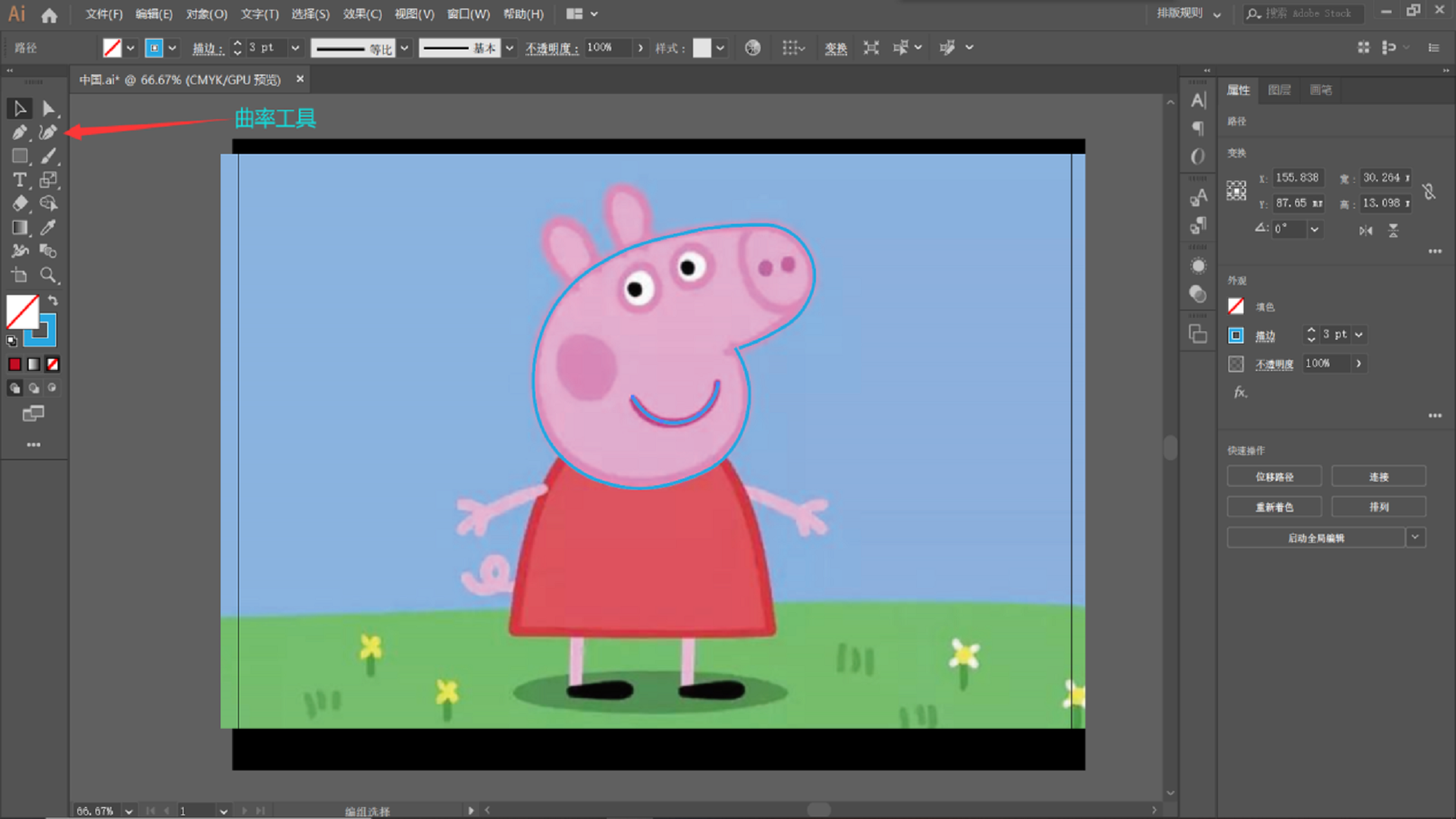The height and width of the screenshot is (819, 1456).
Task: Pick the Type tool
Action: (20, 180)
